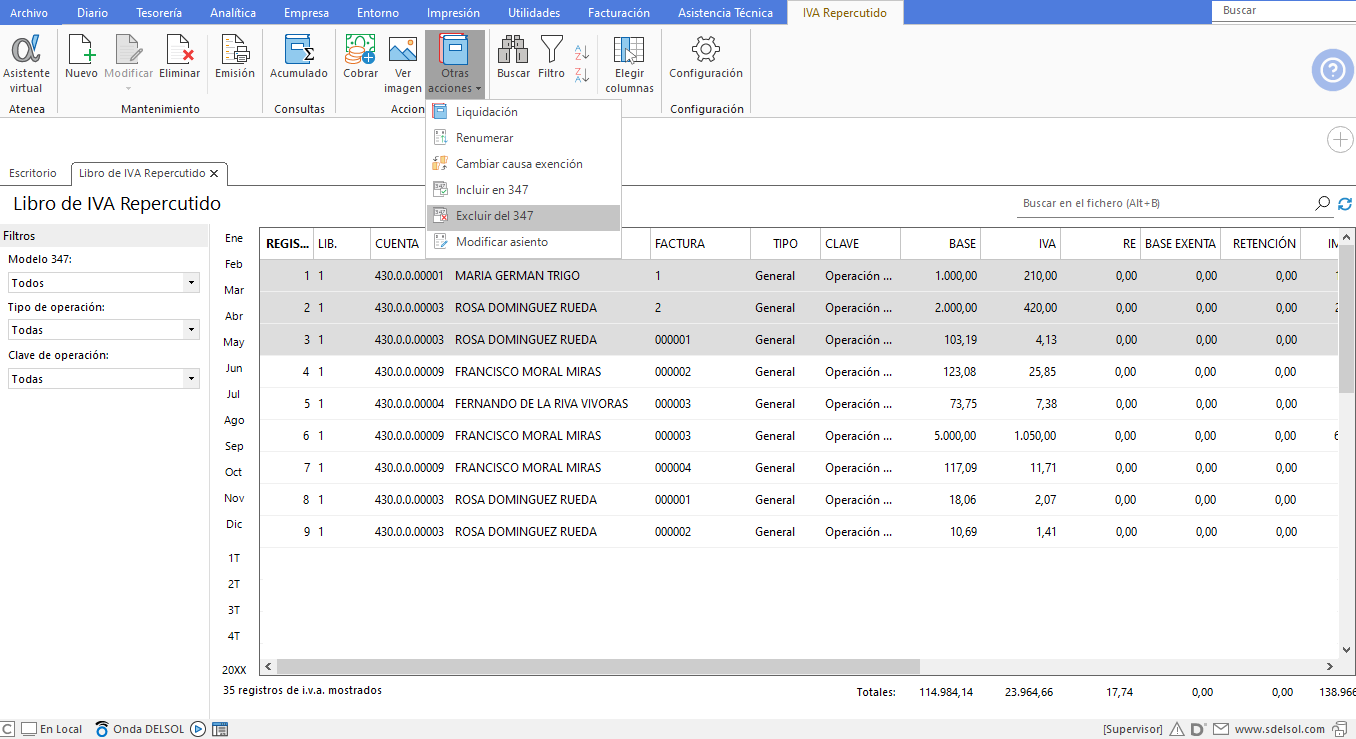Open the Asistencia Técnica tab

[x=725, y=13]
